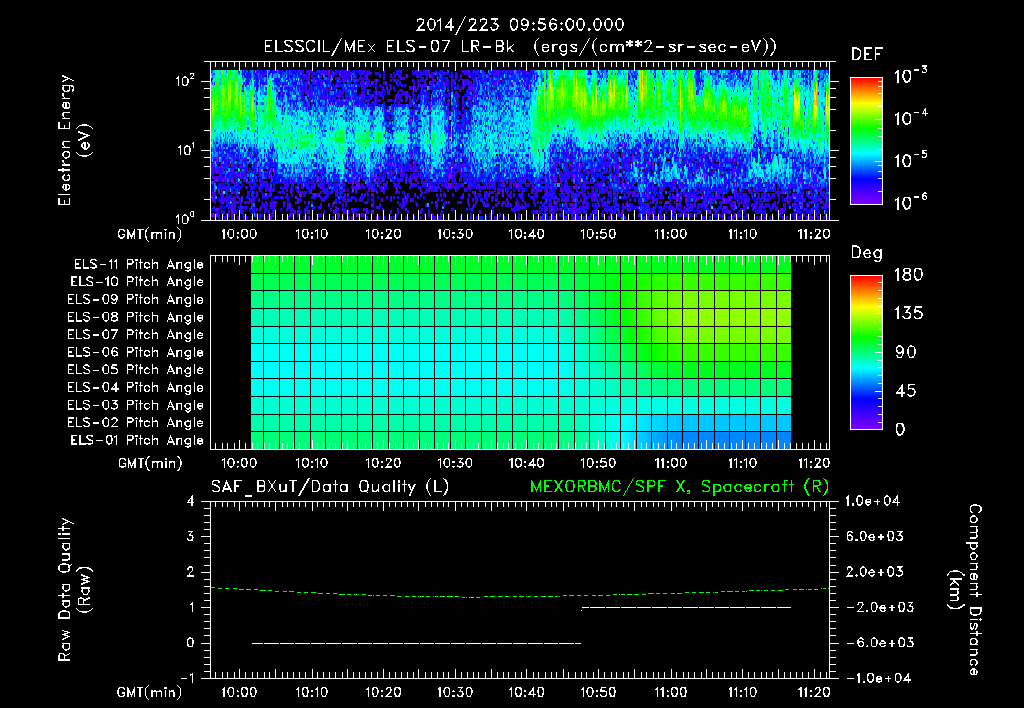Click the 180 value on Deg scale

point(908,275)
